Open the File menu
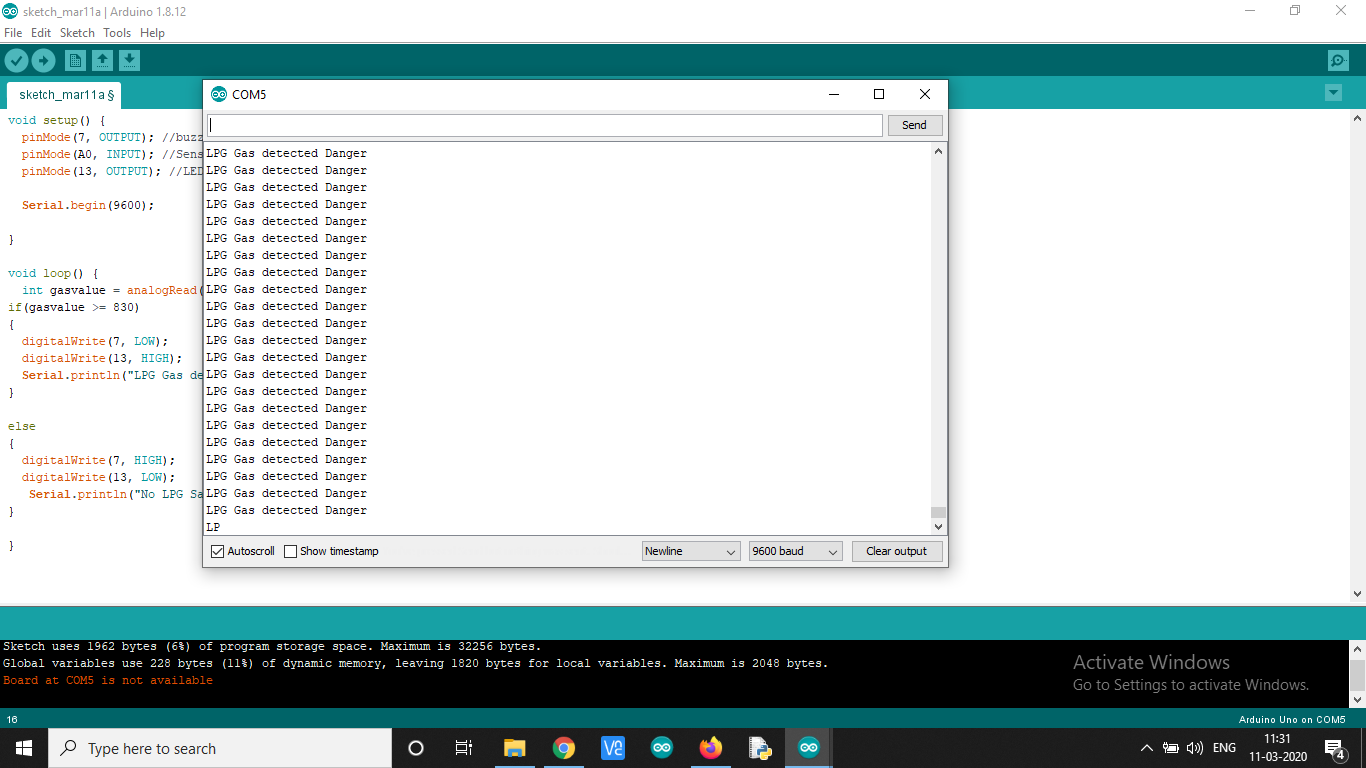 [13, 33]
